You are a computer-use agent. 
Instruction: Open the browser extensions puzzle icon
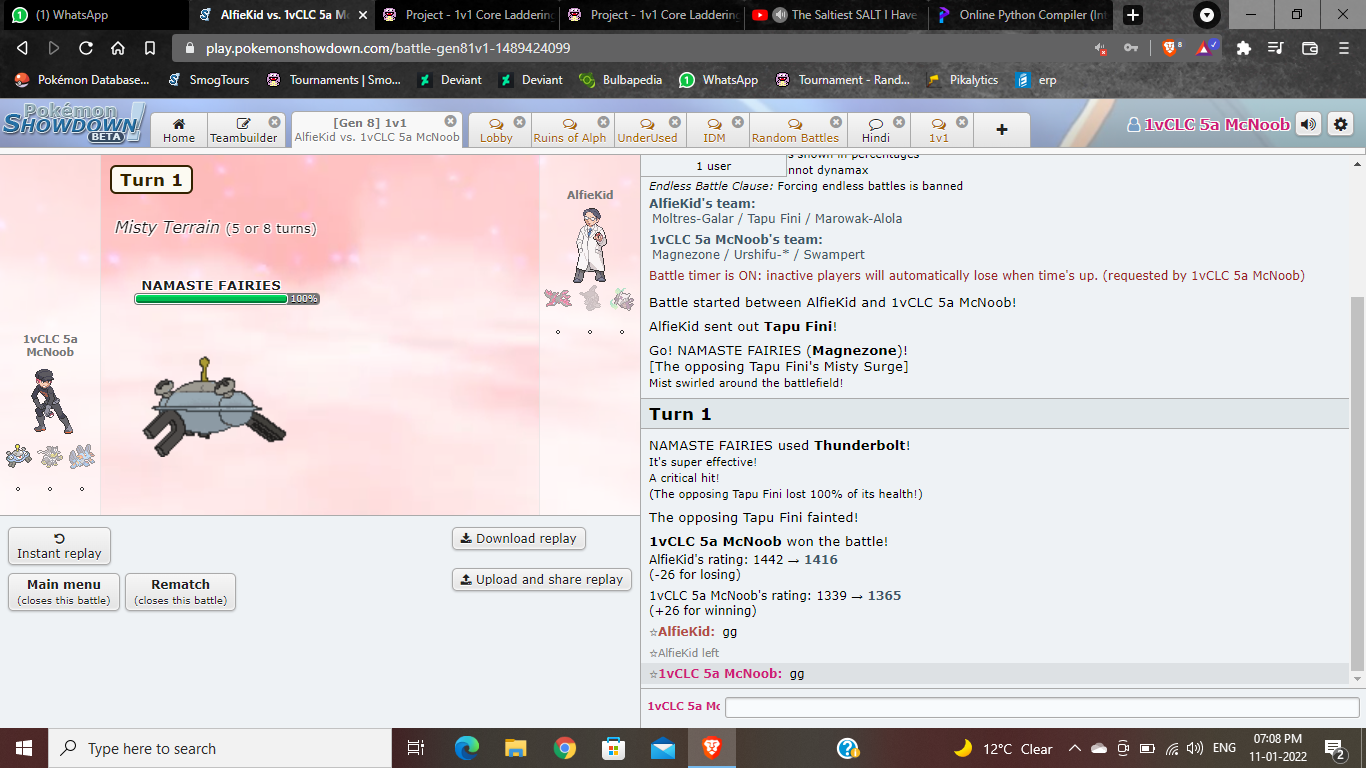[x=1244, y=48]
